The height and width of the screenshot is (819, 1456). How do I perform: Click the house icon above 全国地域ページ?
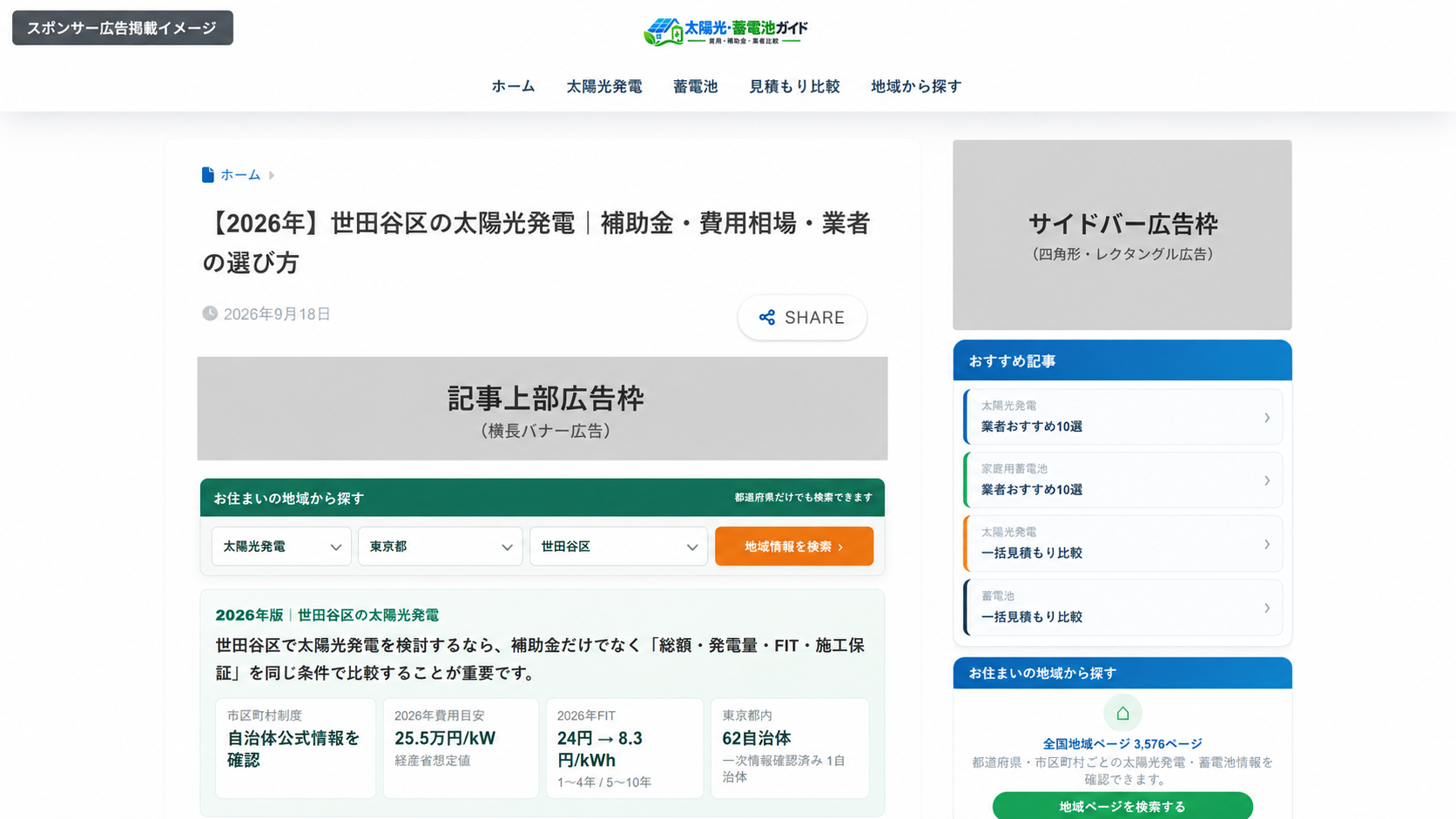pyautogui.click(x=1122, y=713)
